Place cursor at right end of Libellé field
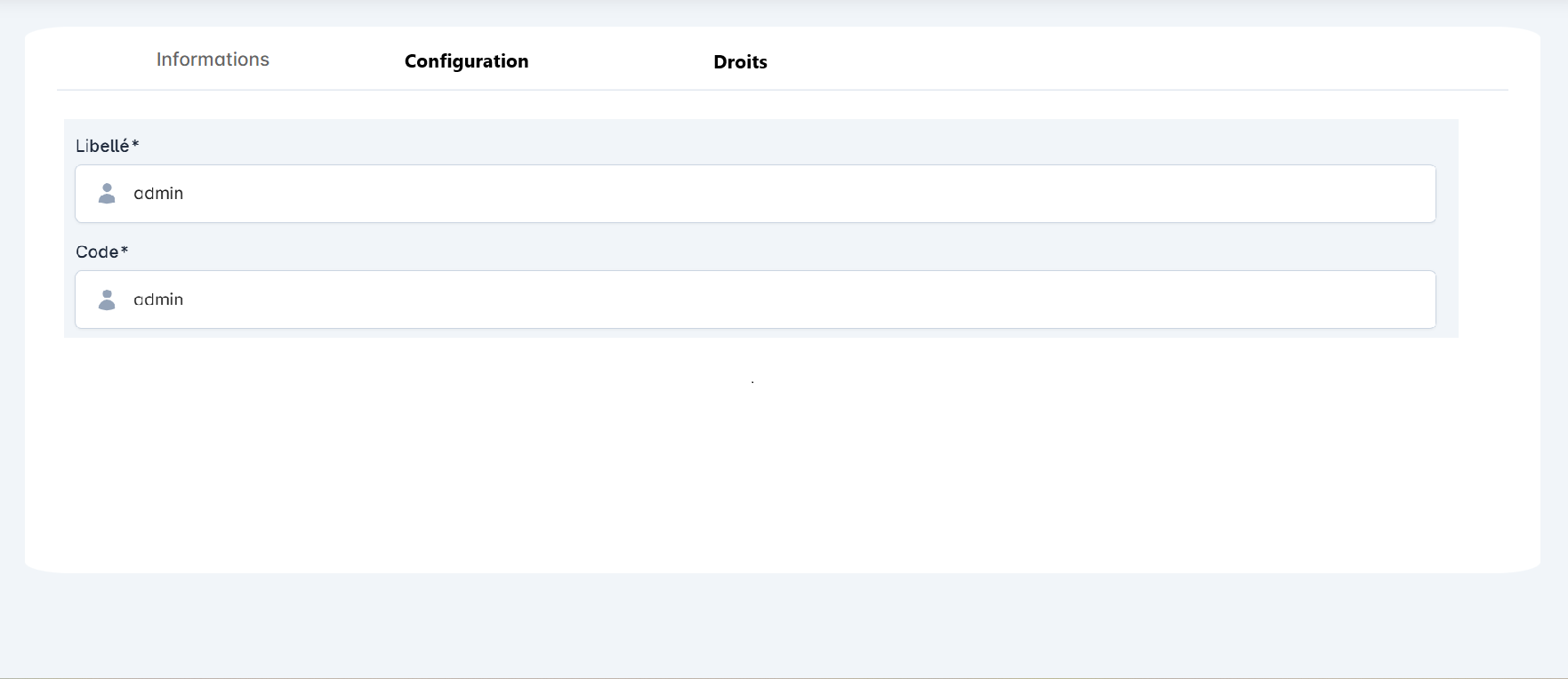 click(1414, 194)
